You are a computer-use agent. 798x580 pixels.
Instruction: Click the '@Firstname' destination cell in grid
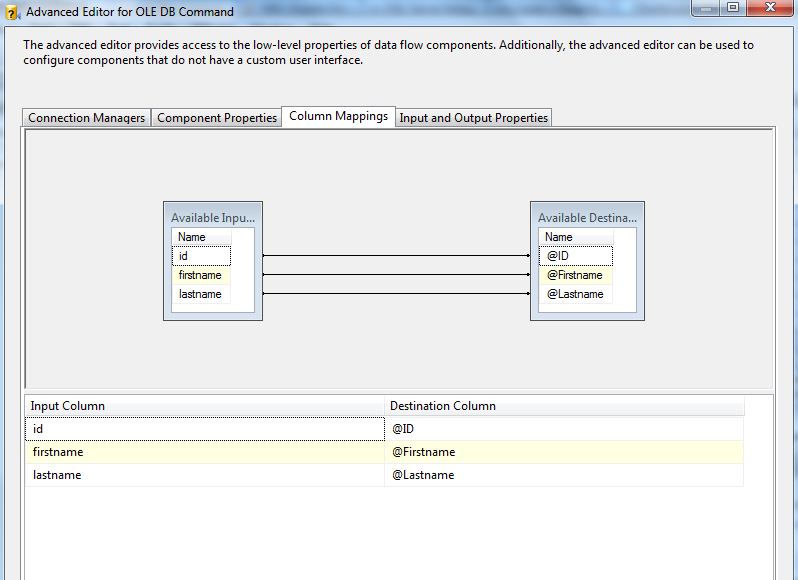click(564, 452)
